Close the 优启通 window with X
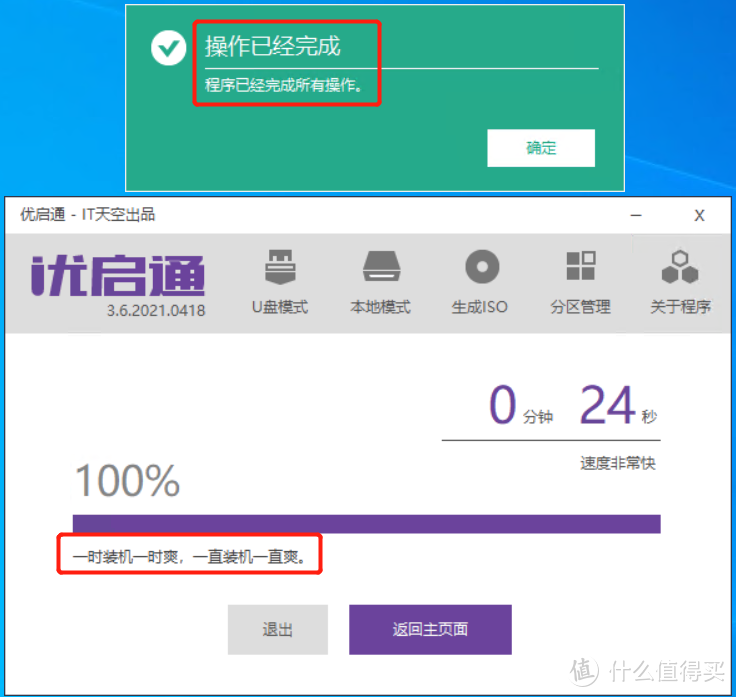Image resolution: width=736 pixels, height=697 pixels. tap(699, 215)
